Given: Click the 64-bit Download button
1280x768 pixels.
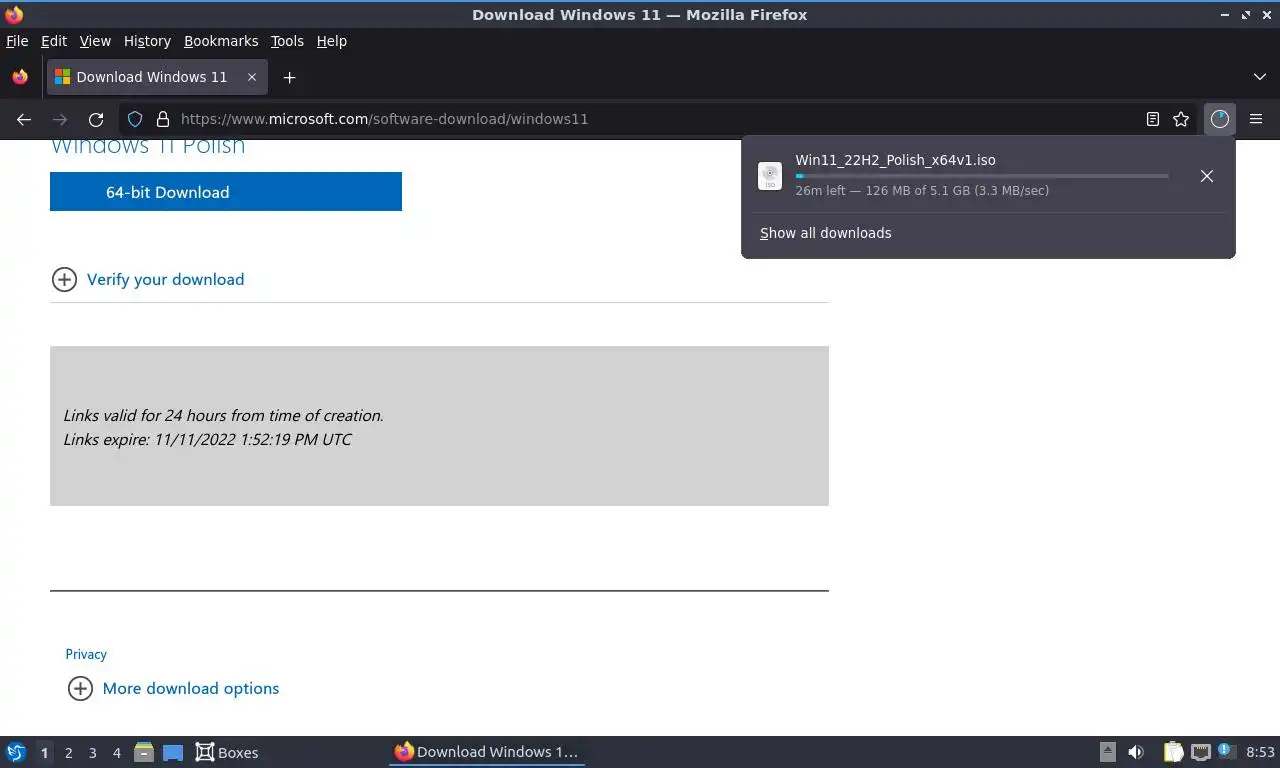Looking at the screenshot, I should point(226,192).
